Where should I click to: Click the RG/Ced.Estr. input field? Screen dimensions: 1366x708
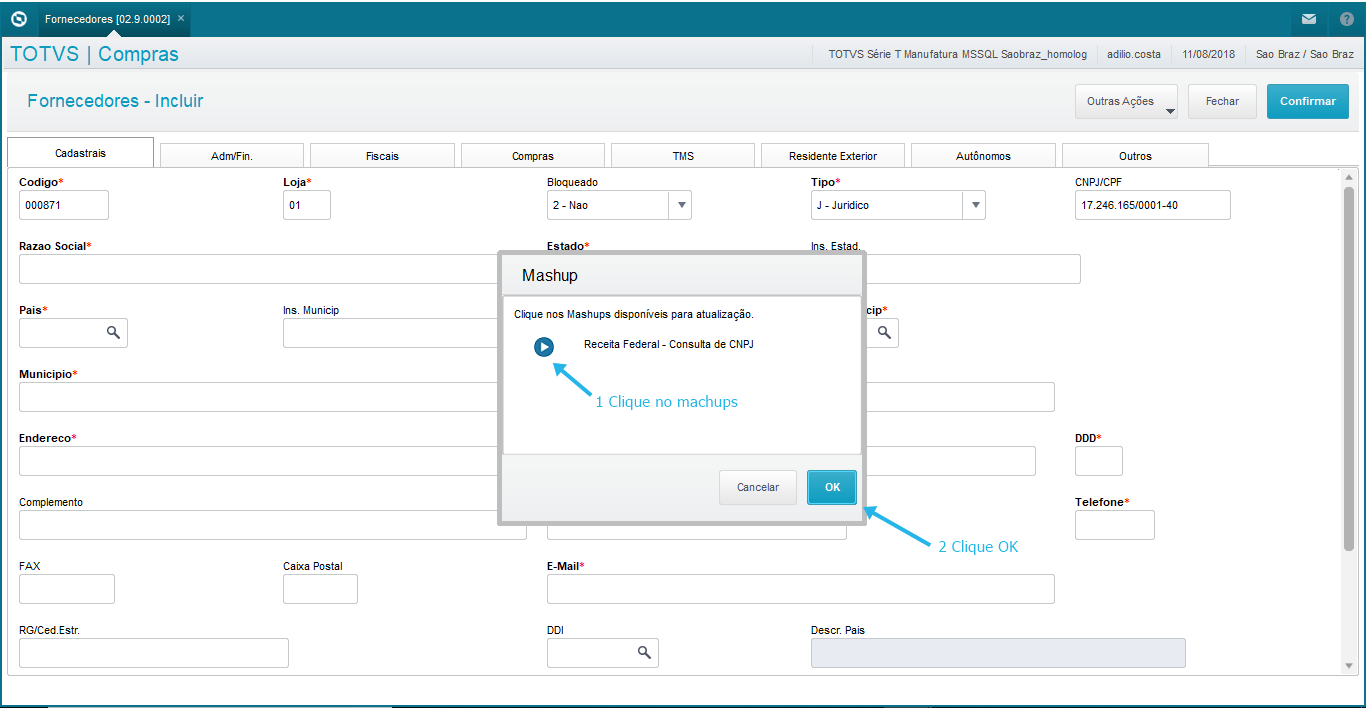[x=154, y=653]
